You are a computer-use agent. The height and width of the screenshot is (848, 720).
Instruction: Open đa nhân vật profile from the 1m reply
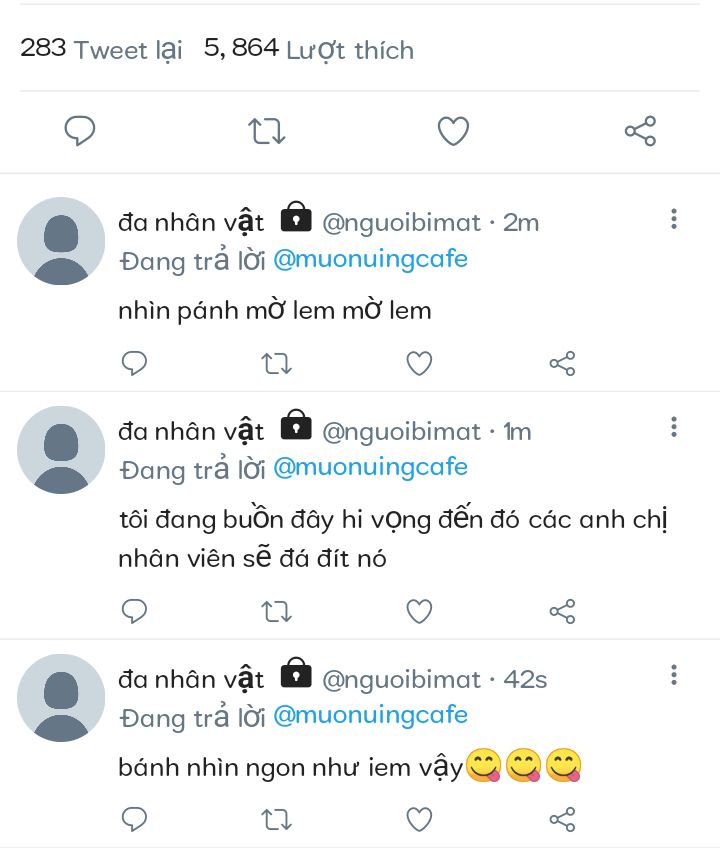(191, 431)
